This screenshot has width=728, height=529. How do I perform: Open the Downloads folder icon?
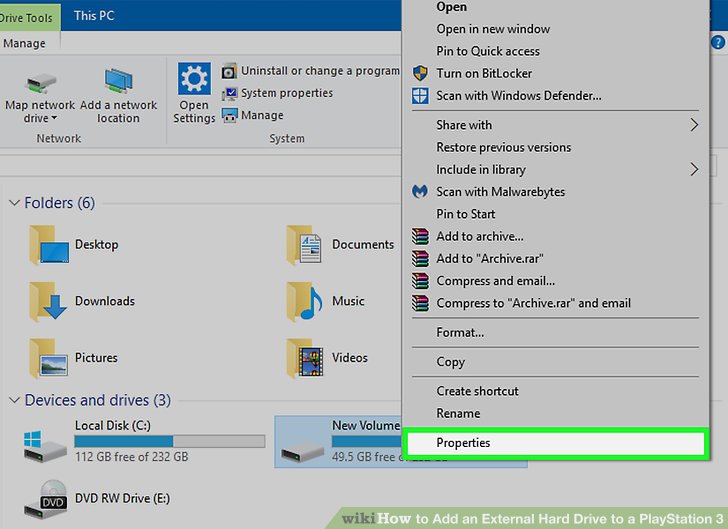click(x=48, y=301)
